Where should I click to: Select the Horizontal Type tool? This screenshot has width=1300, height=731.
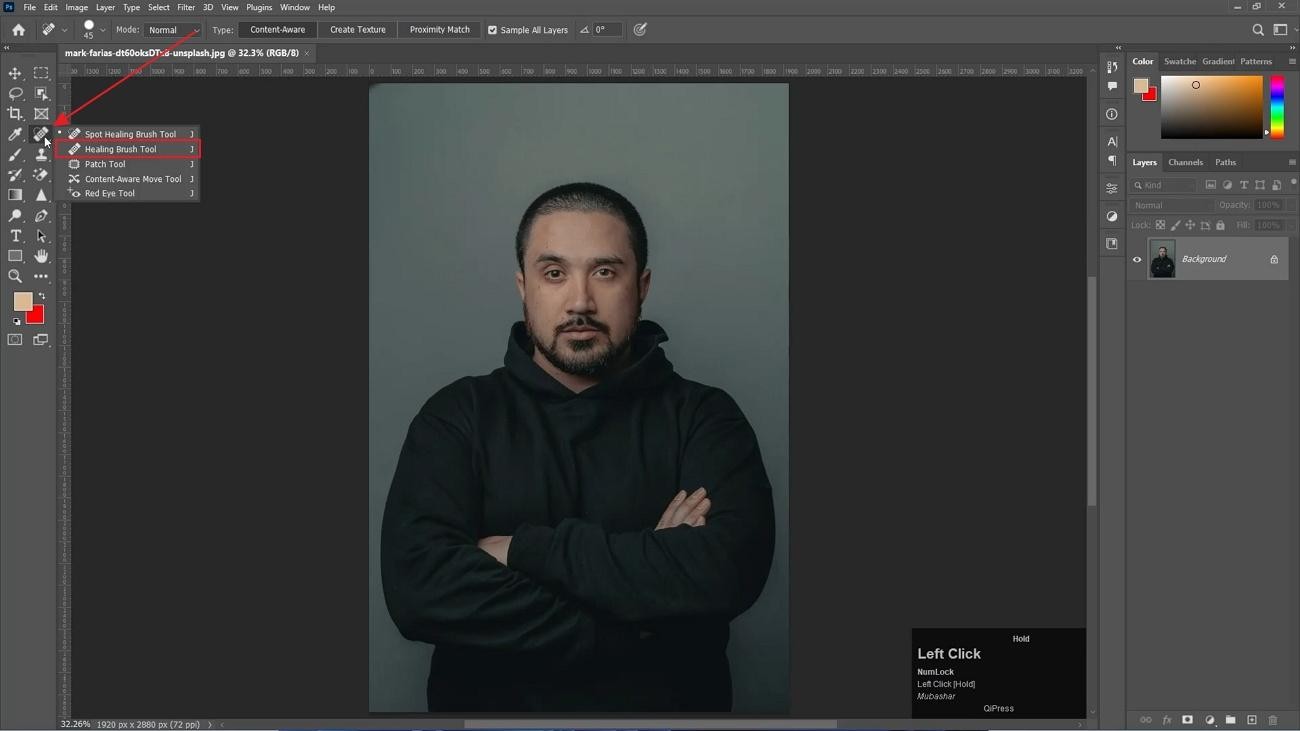tap(15, 236)
